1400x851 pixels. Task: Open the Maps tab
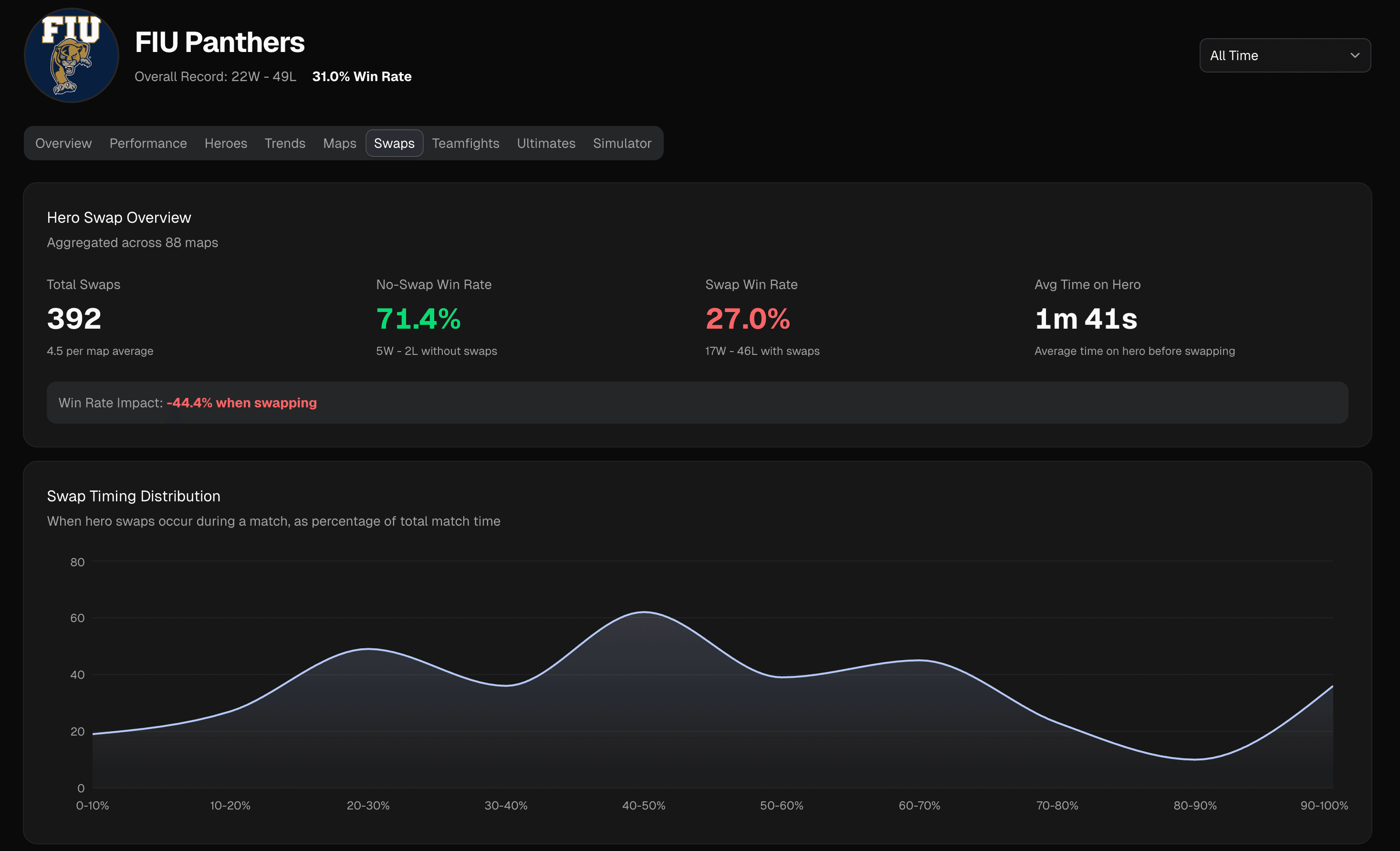click(339, 143)
